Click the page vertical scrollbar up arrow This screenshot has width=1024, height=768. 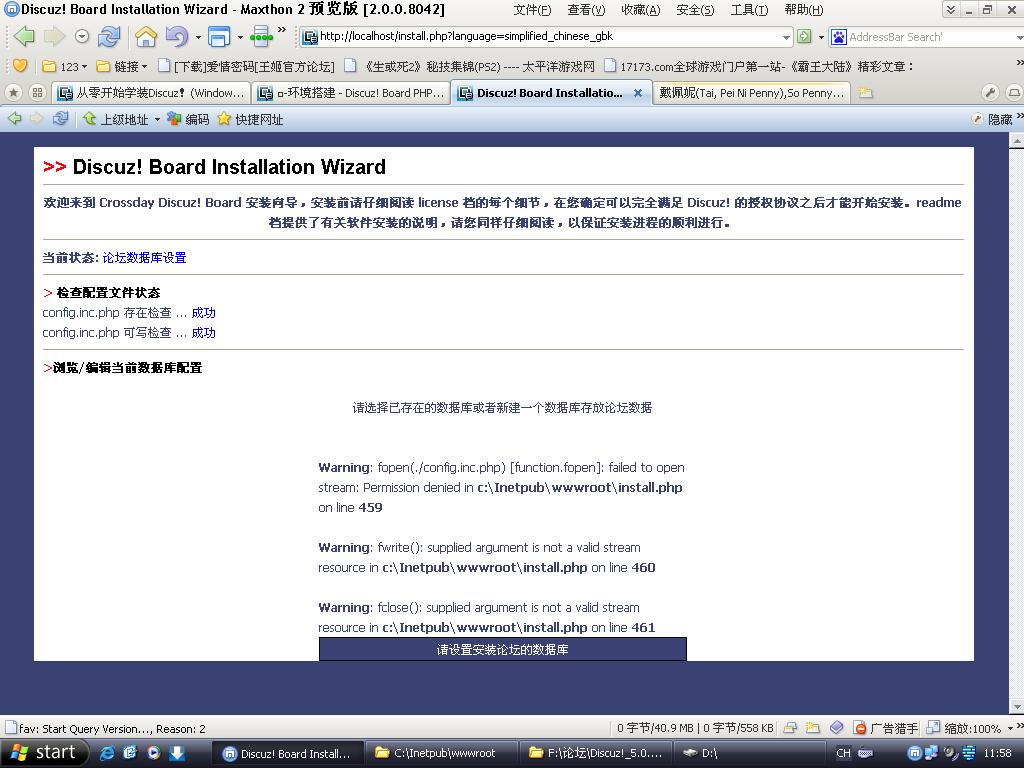(1017, 140)
